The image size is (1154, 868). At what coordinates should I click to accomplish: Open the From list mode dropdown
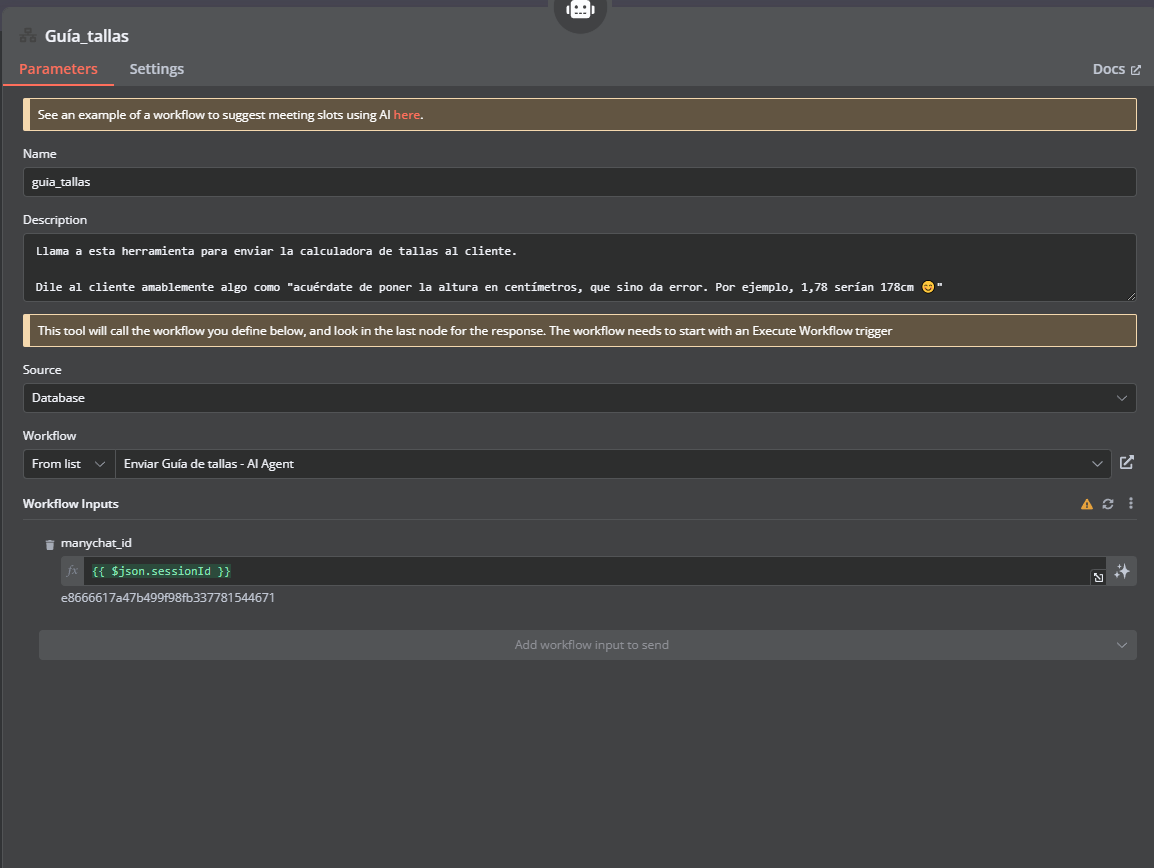tap(68, 464)
